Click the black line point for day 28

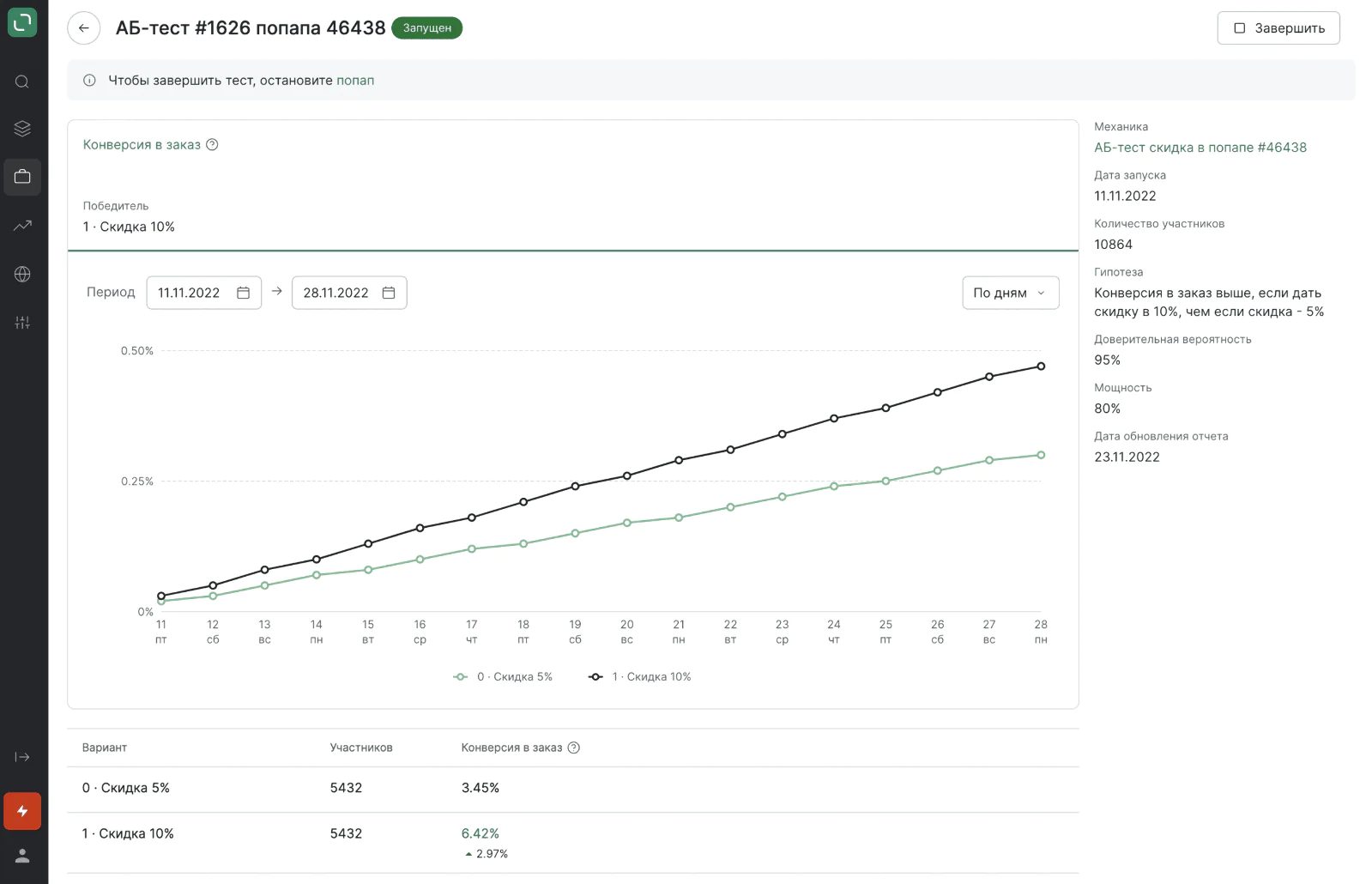pyautogui.click(x=1041, y=366)
